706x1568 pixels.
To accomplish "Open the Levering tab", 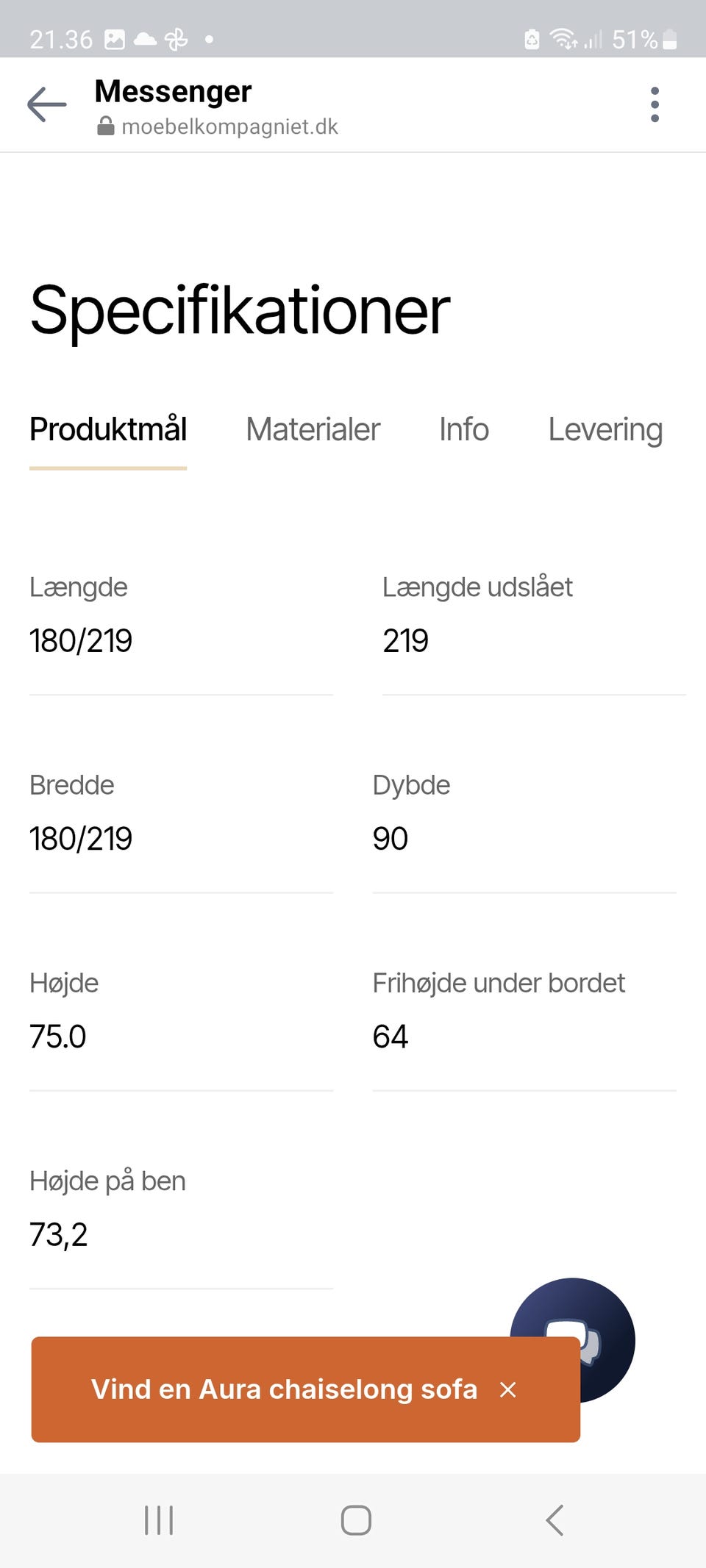I will [x=605, y=429].
